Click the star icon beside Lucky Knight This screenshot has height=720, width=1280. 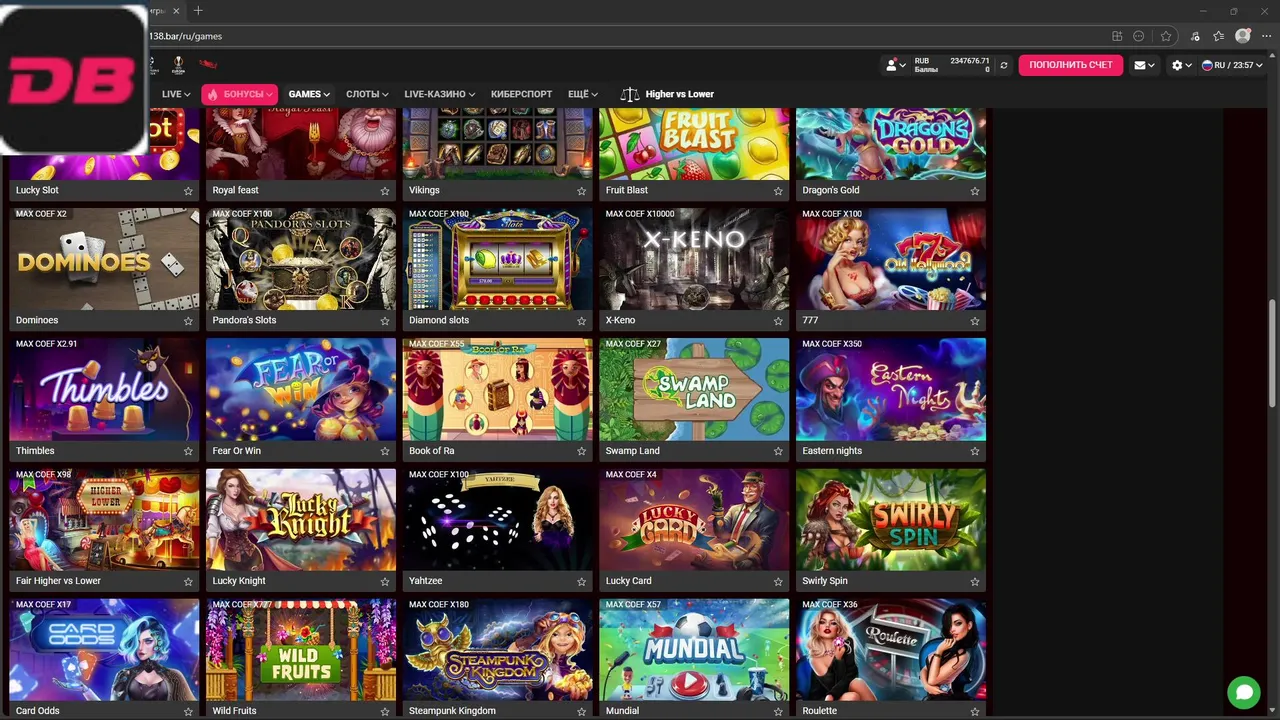(385, 581)
